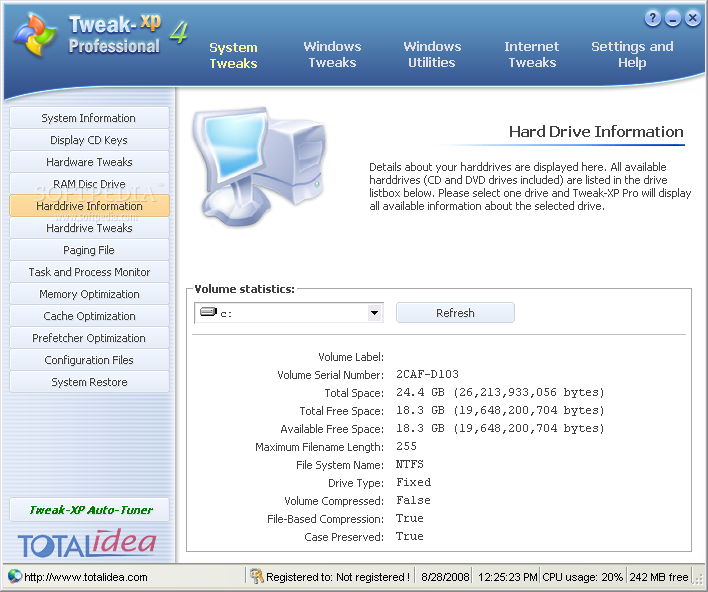The height and width of the screenshot is (592, 708).
Task: Refresh the volume statistics
Action: (x=455, y=312)
